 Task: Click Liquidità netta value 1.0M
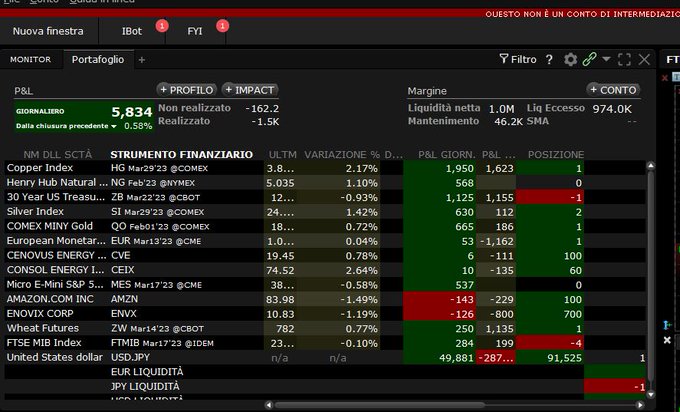click(x=501, y=109)
